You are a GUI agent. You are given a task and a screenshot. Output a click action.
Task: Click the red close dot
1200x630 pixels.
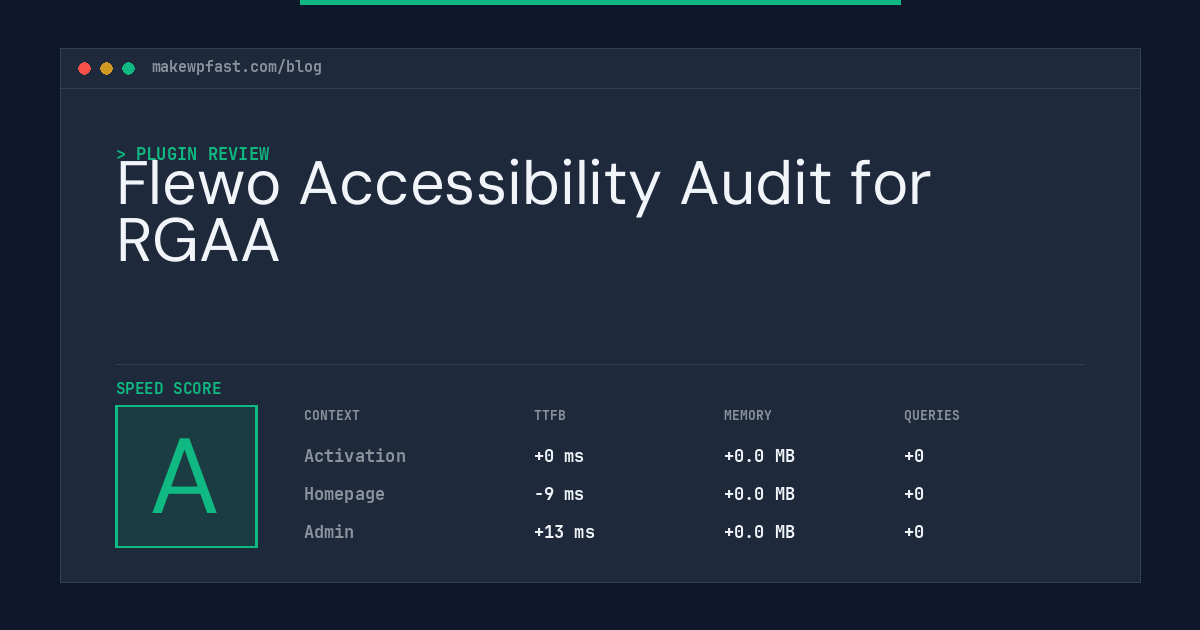84,68
